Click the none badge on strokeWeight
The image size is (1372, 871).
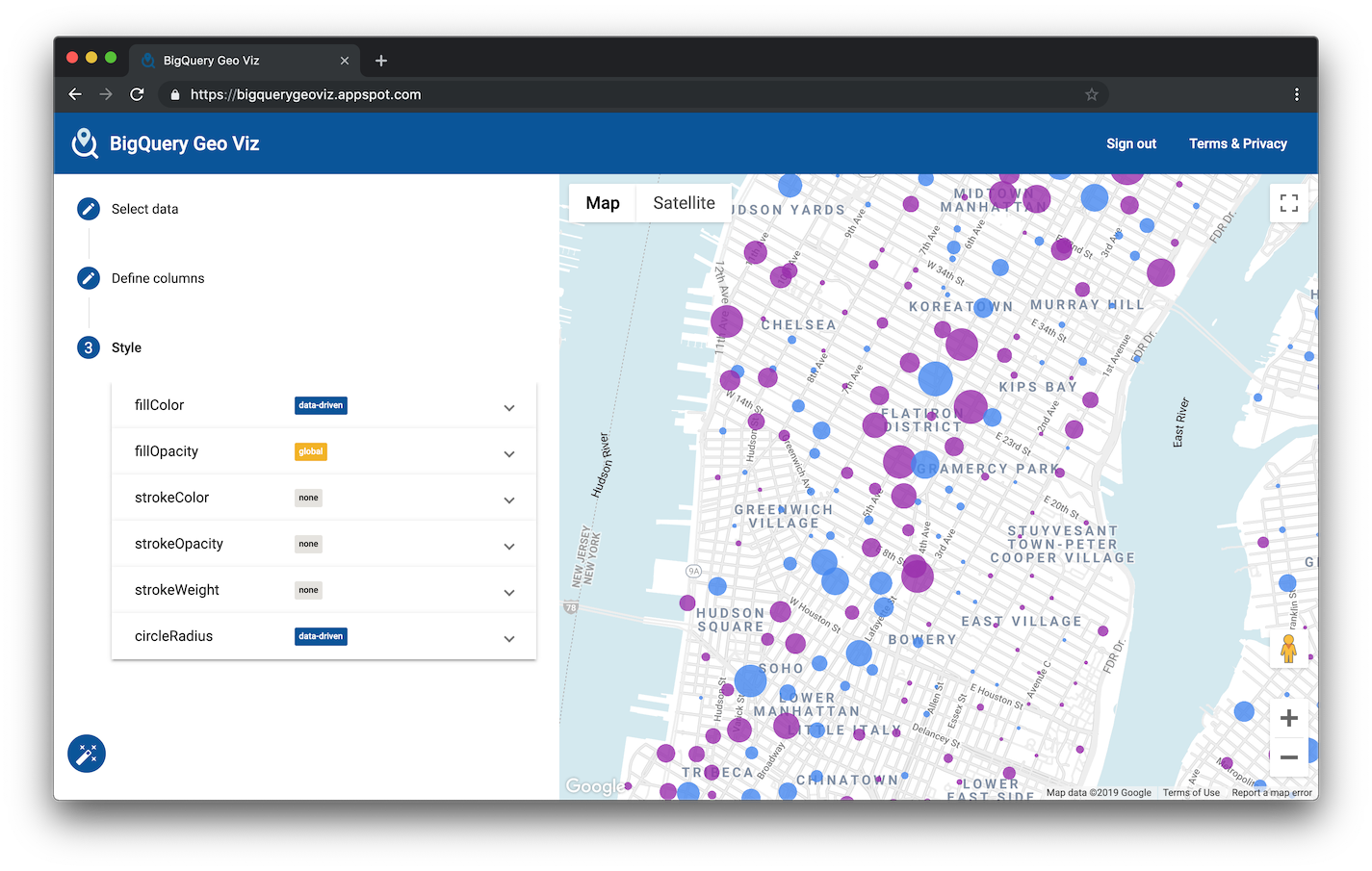point(308,590)
